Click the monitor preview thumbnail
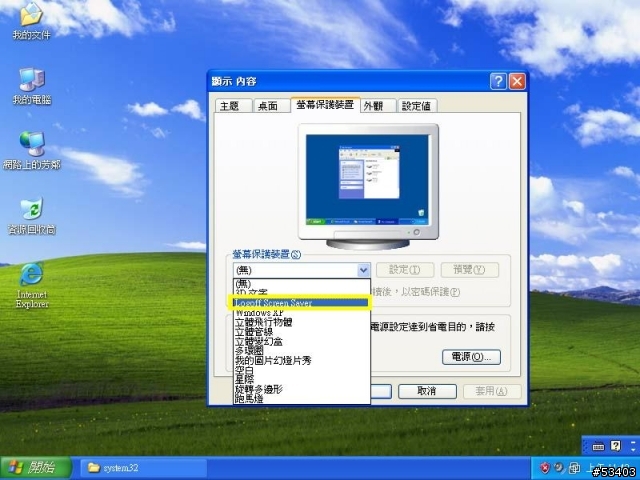 367,180
